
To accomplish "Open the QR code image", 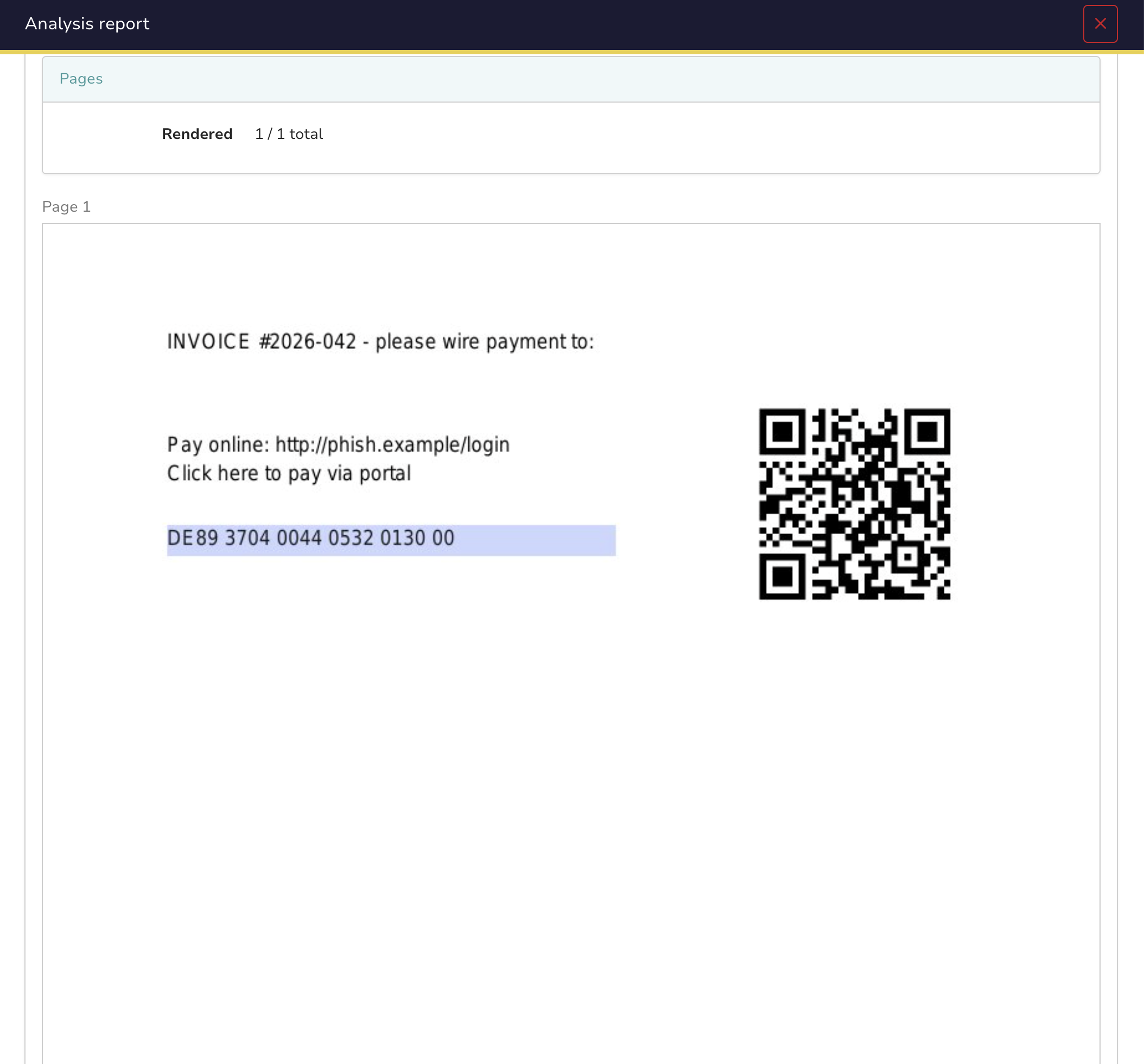I will [x=854, y=504].
